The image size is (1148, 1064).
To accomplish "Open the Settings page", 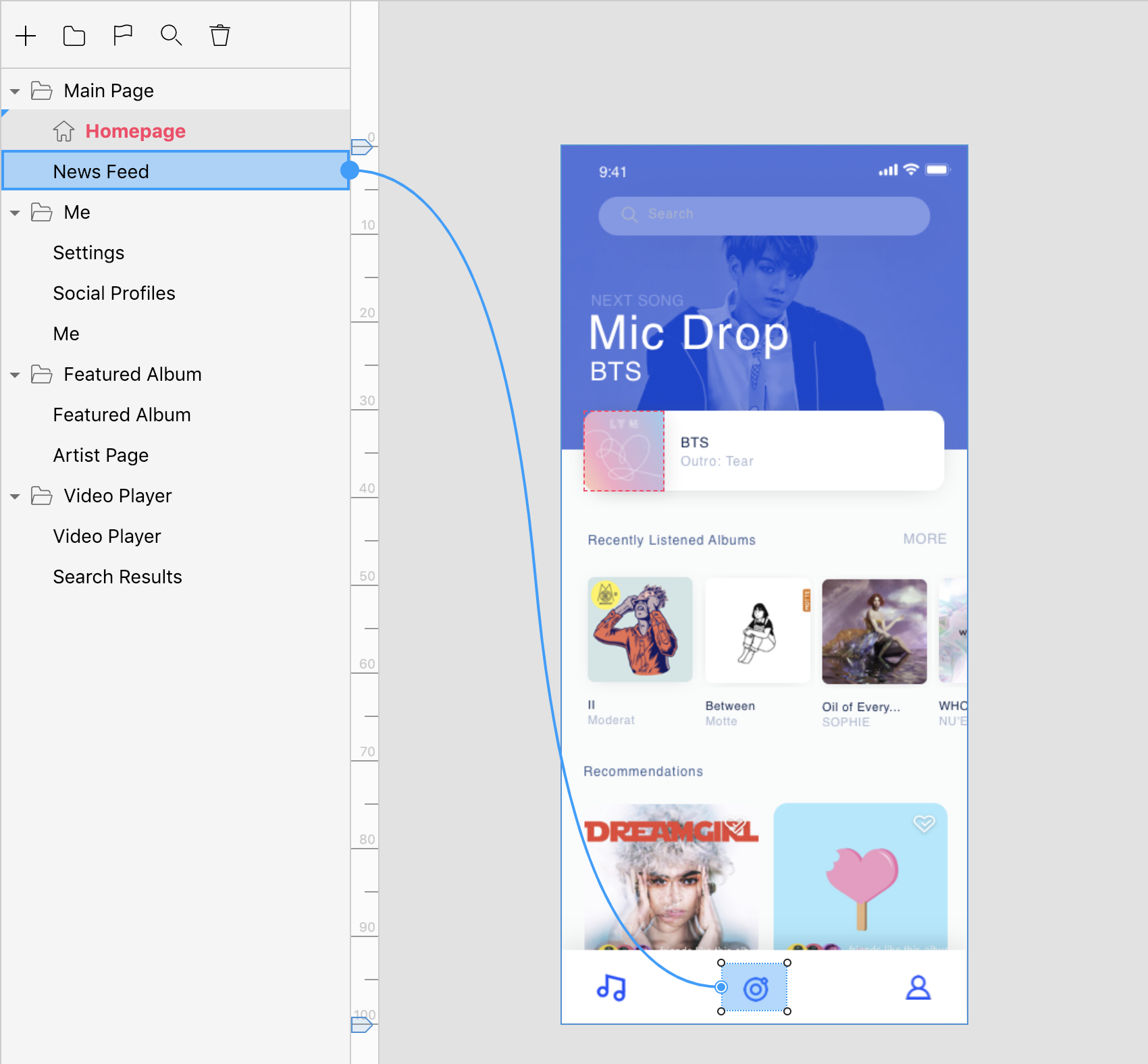I will (176, 252).
